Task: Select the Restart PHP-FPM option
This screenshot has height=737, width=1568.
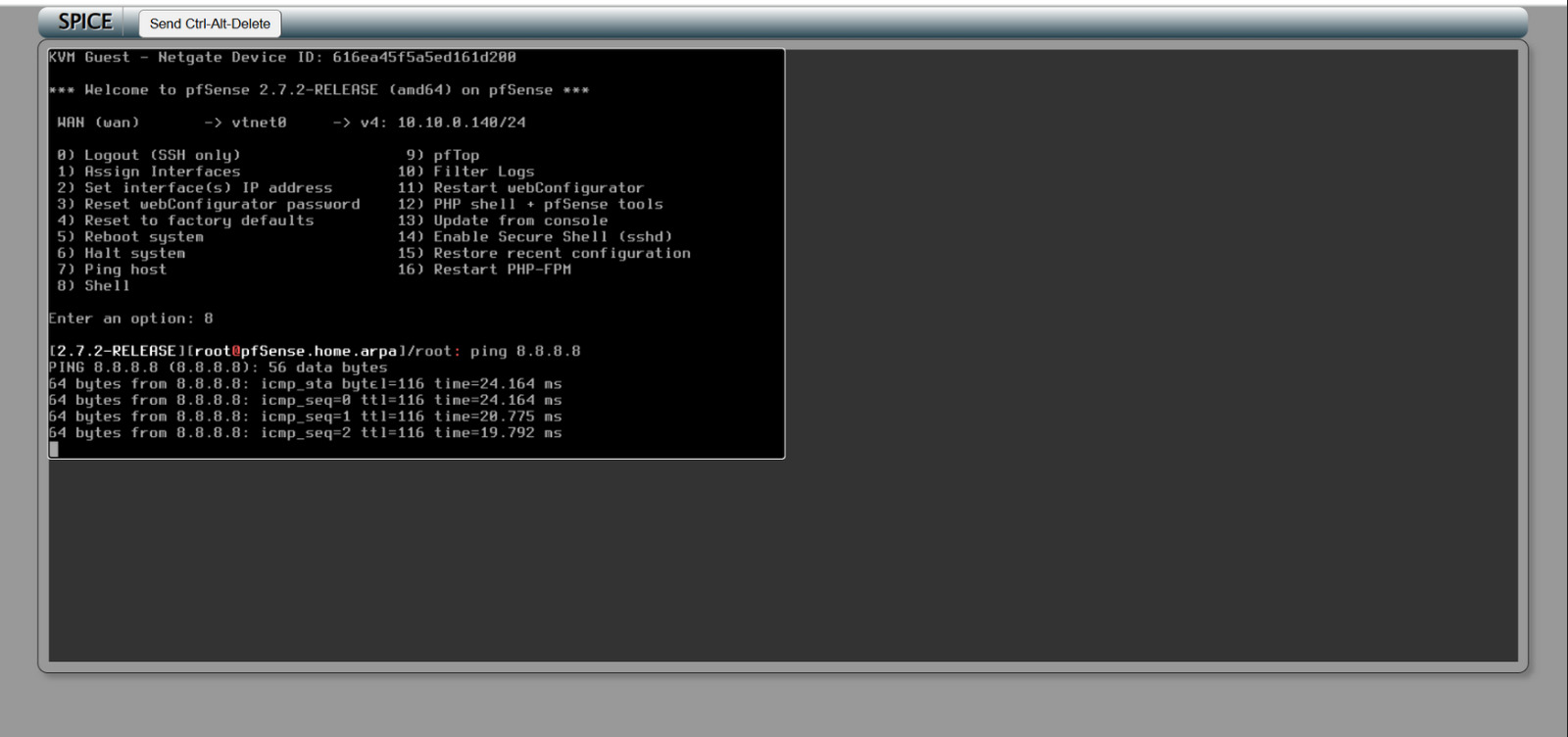Action: point(502,270)
